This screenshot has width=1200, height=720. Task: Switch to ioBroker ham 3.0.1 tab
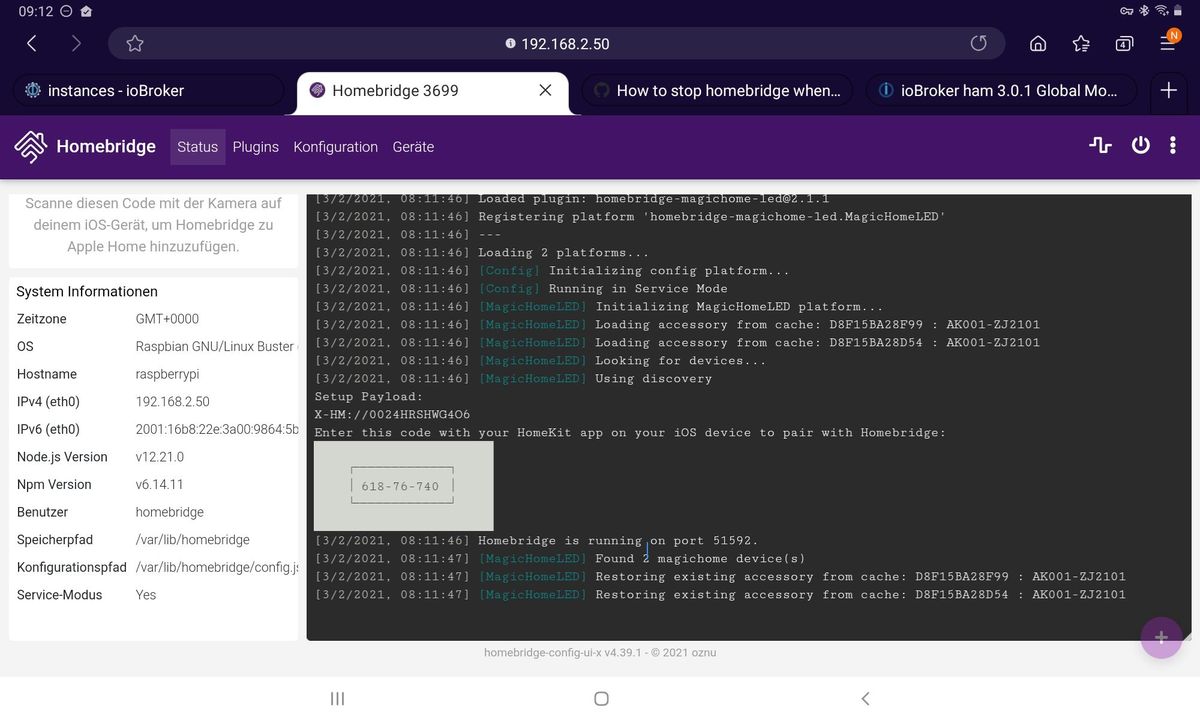click(1001, 90)
